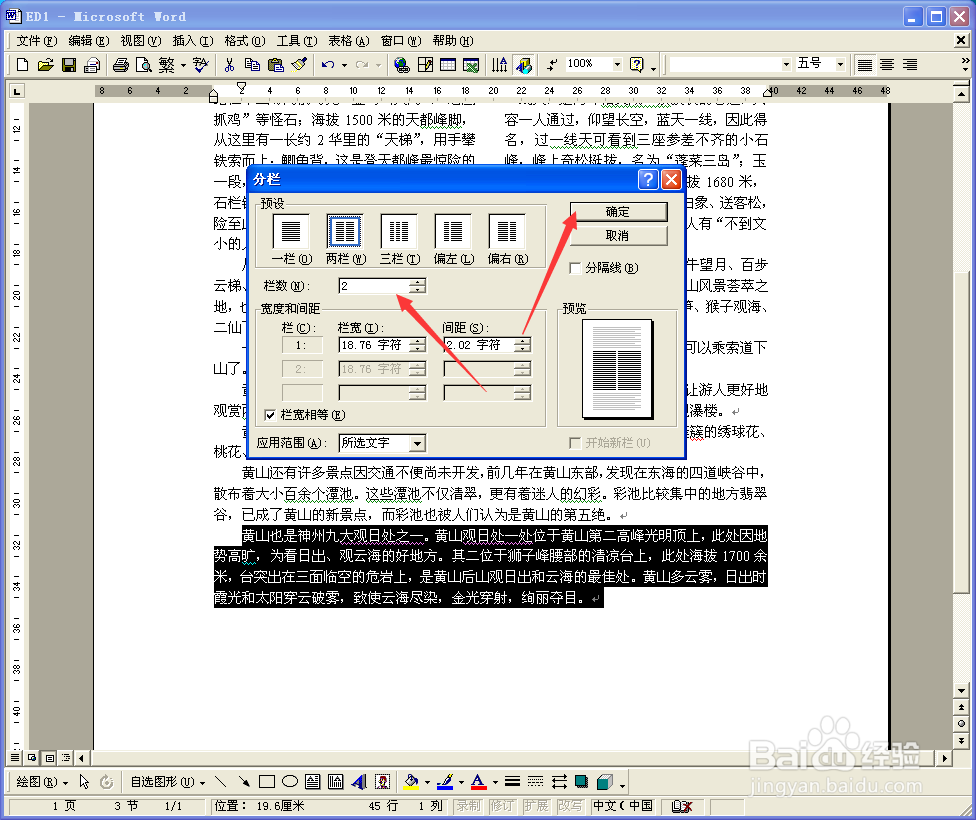Select the Oval shape tool
Viewport: 976px width, 820px height.
tap(290, 781)
